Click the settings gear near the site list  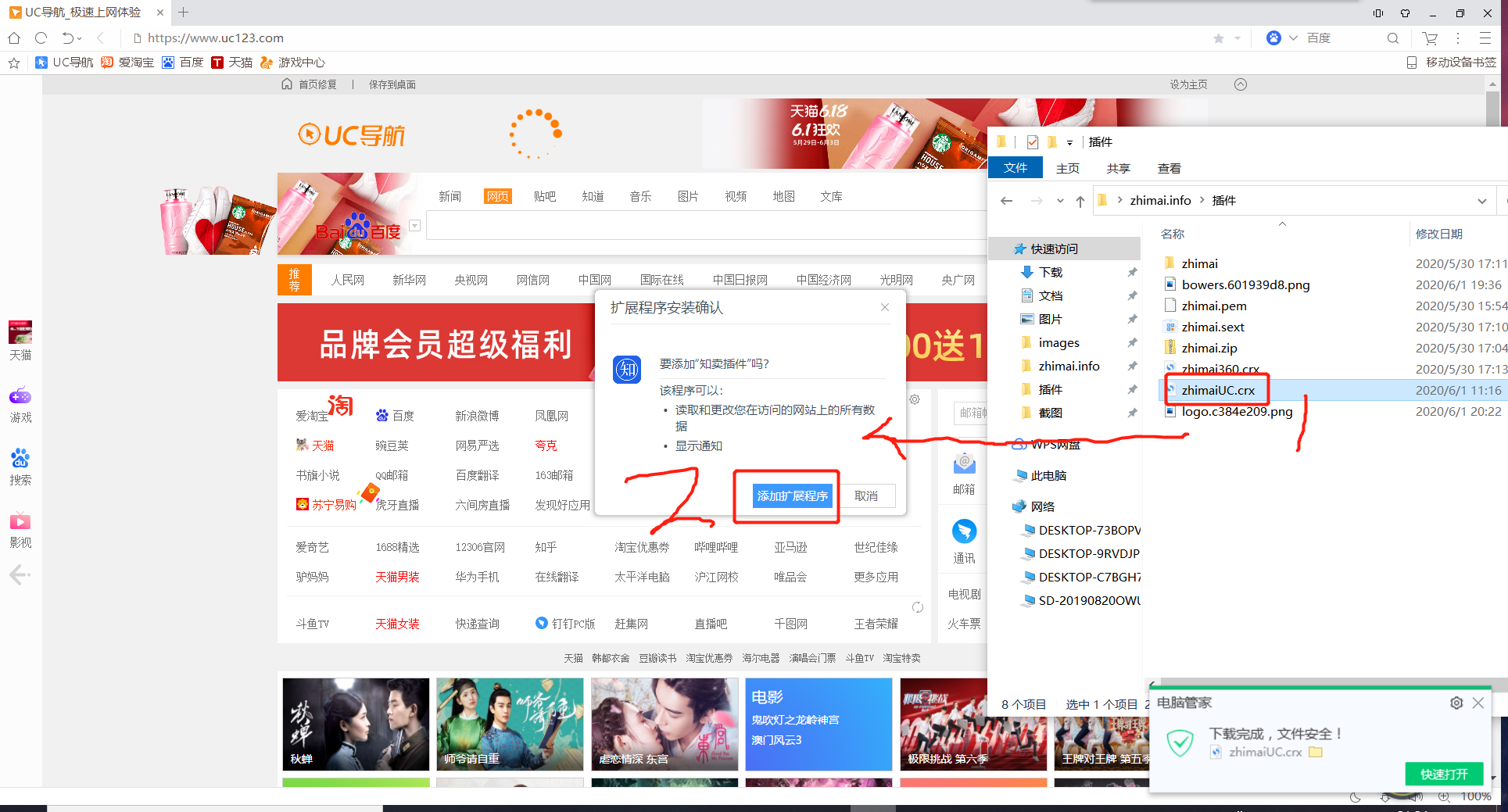[x=915, y=399]
